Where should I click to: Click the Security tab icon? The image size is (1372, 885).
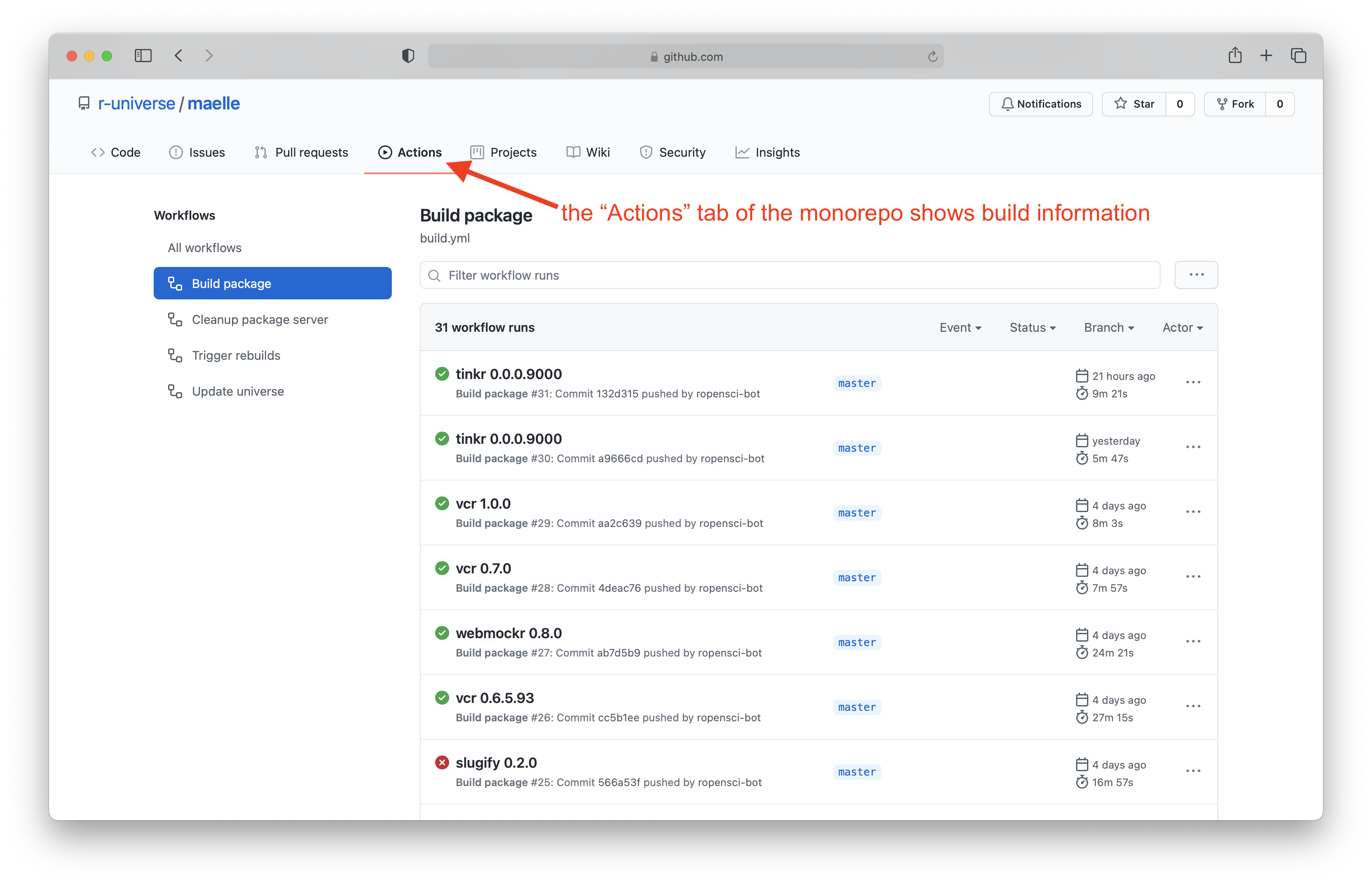pos(645,152)
